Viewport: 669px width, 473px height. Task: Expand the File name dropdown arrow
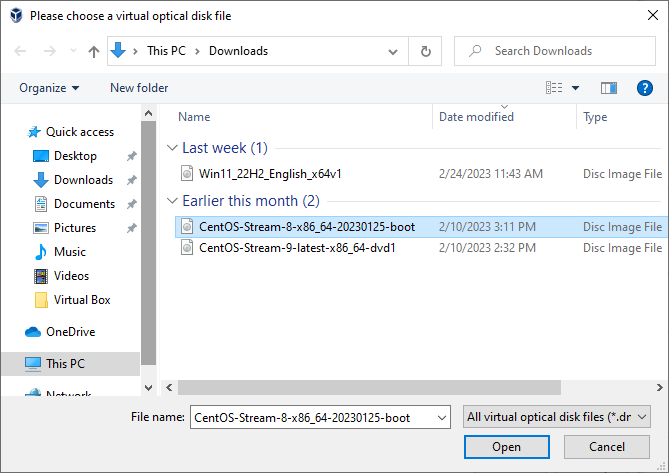(x=442, y=418)
